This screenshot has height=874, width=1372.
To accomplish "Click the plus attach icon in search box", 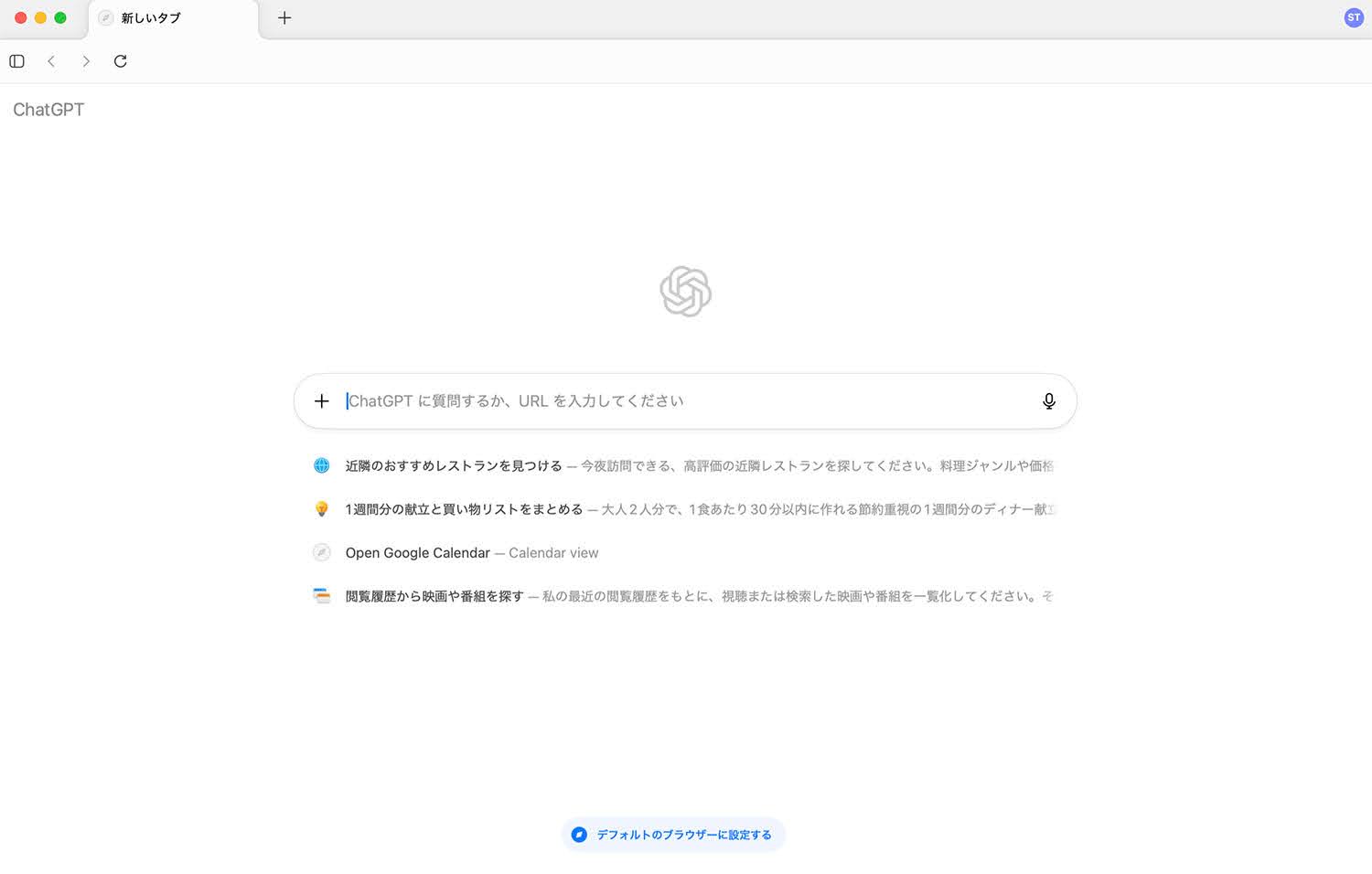I will [322, 401].
